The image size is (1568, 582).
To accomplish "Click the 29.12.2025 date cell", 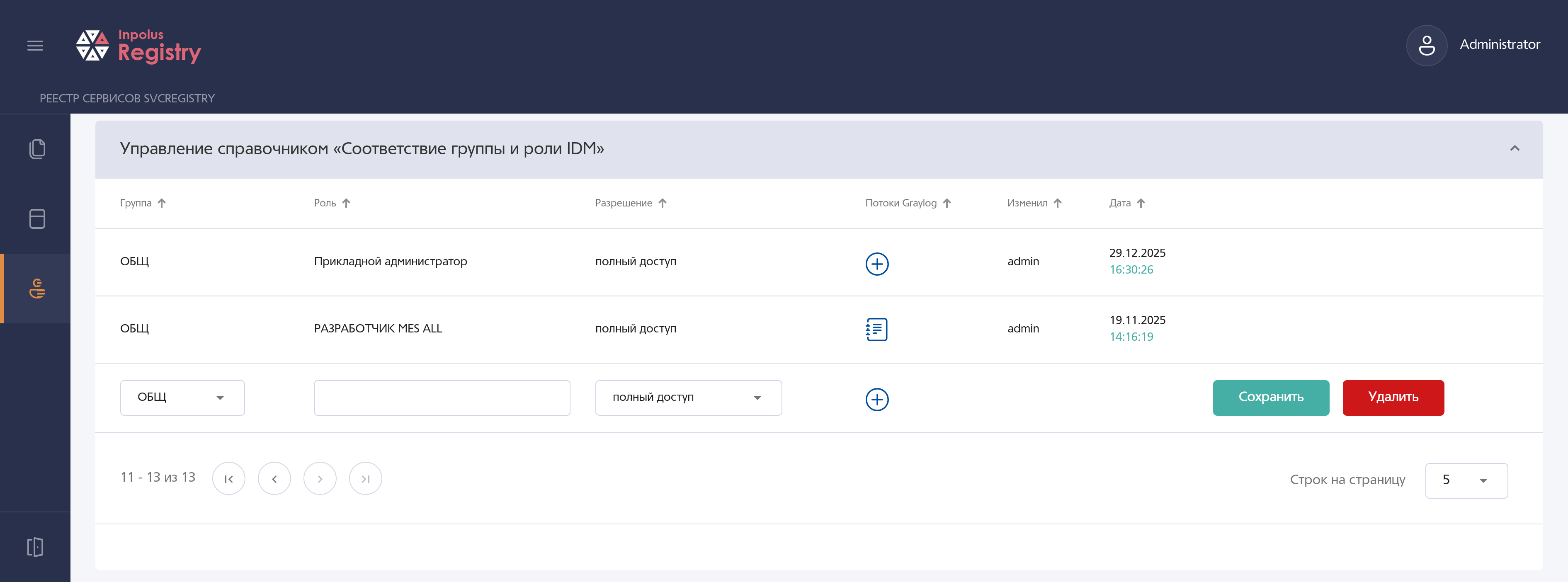I will tap(1137, 253).
